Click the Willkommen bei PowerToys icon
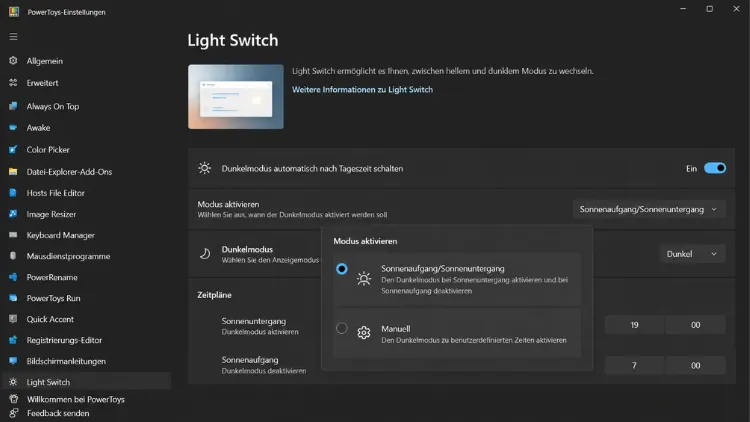 tap(13, 399)
